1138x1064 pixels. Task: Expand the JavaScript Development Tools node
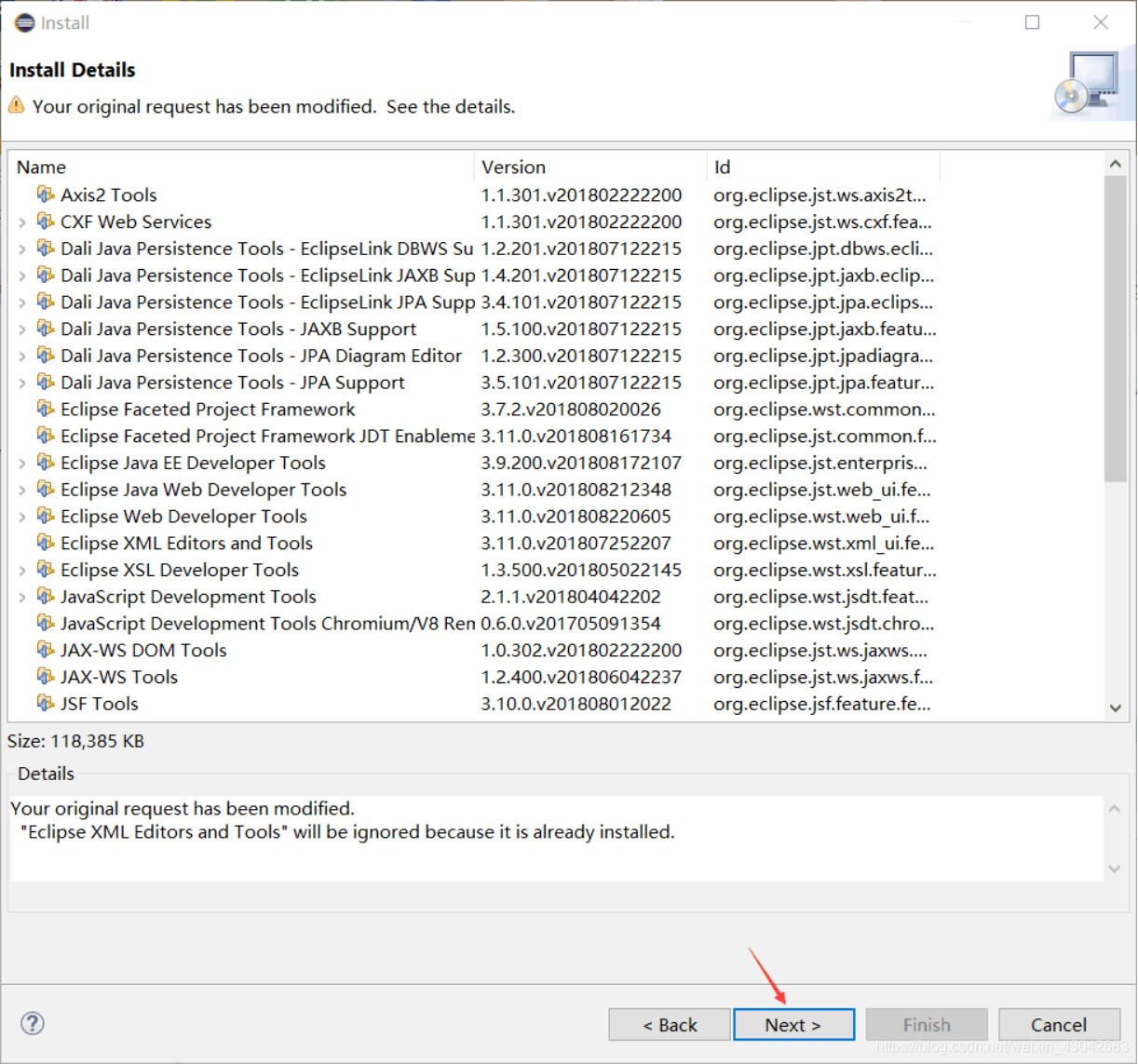(x=22, y=598)
